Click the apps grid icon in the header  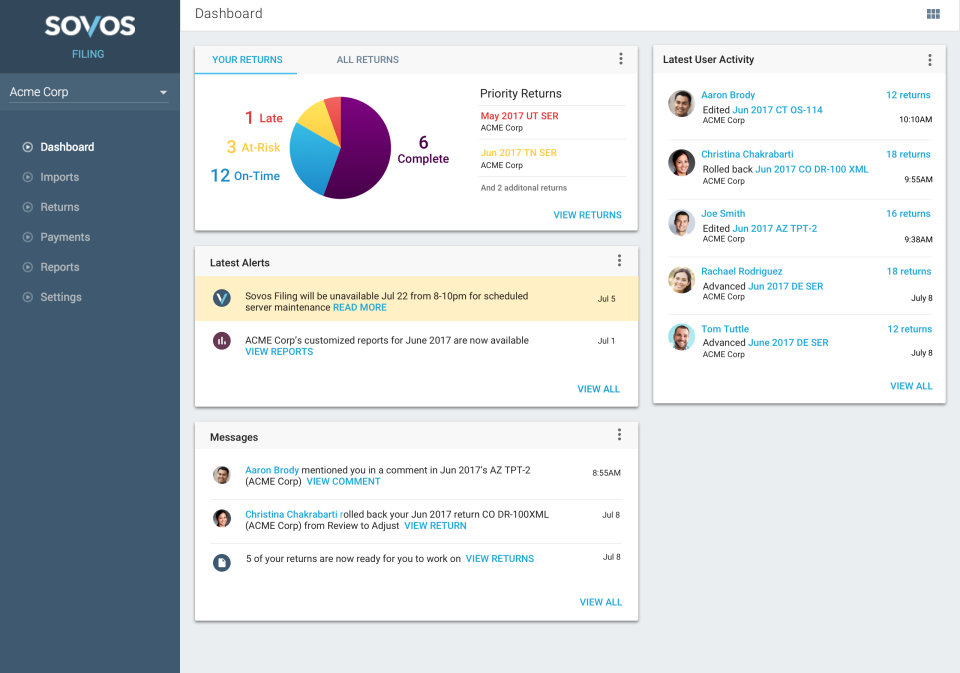point(933,13)
